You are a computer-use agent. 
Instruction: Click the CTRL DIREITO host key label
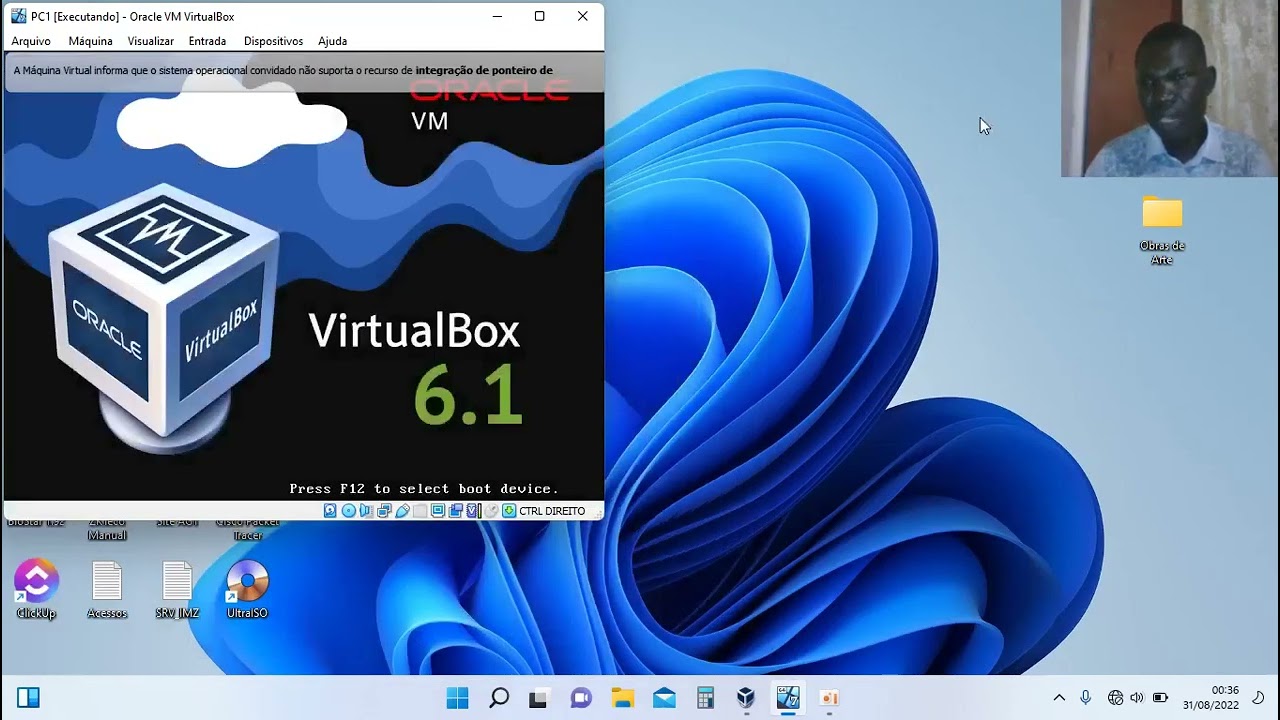tap(552, 511)
